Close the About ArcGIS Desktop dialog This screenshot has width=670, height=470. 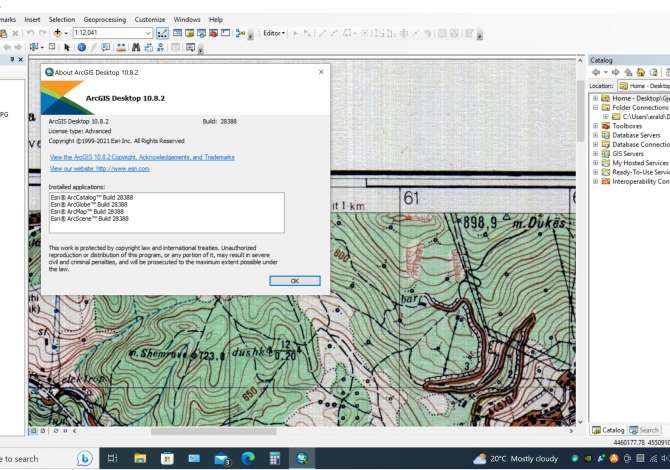[321, 72]
